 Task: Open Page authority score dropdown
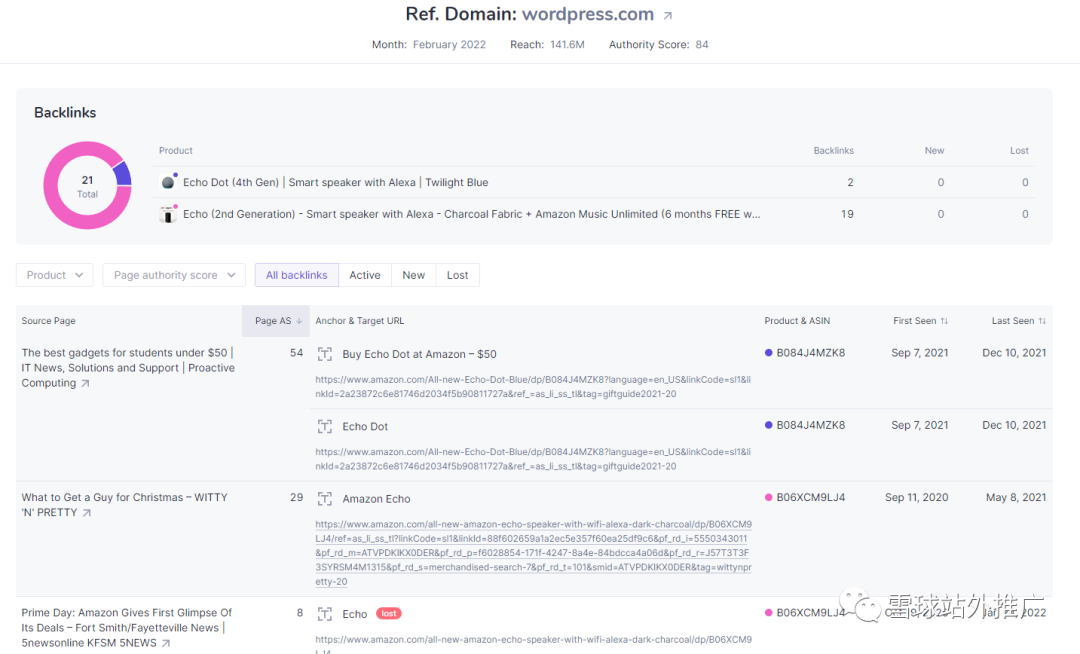coord(174,275)
